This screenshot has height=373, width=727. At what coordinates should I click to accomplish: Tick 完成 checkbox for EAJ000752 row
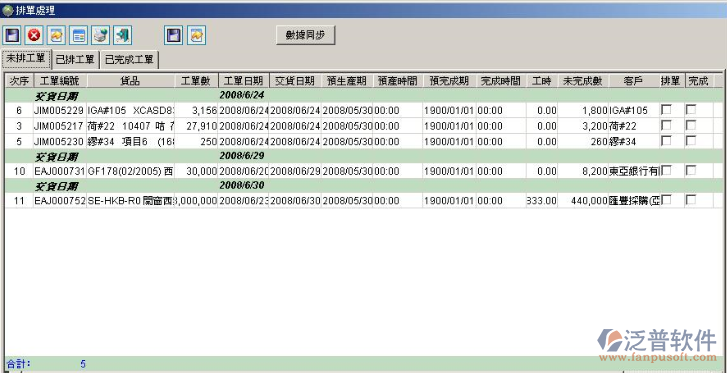[691, 200]
